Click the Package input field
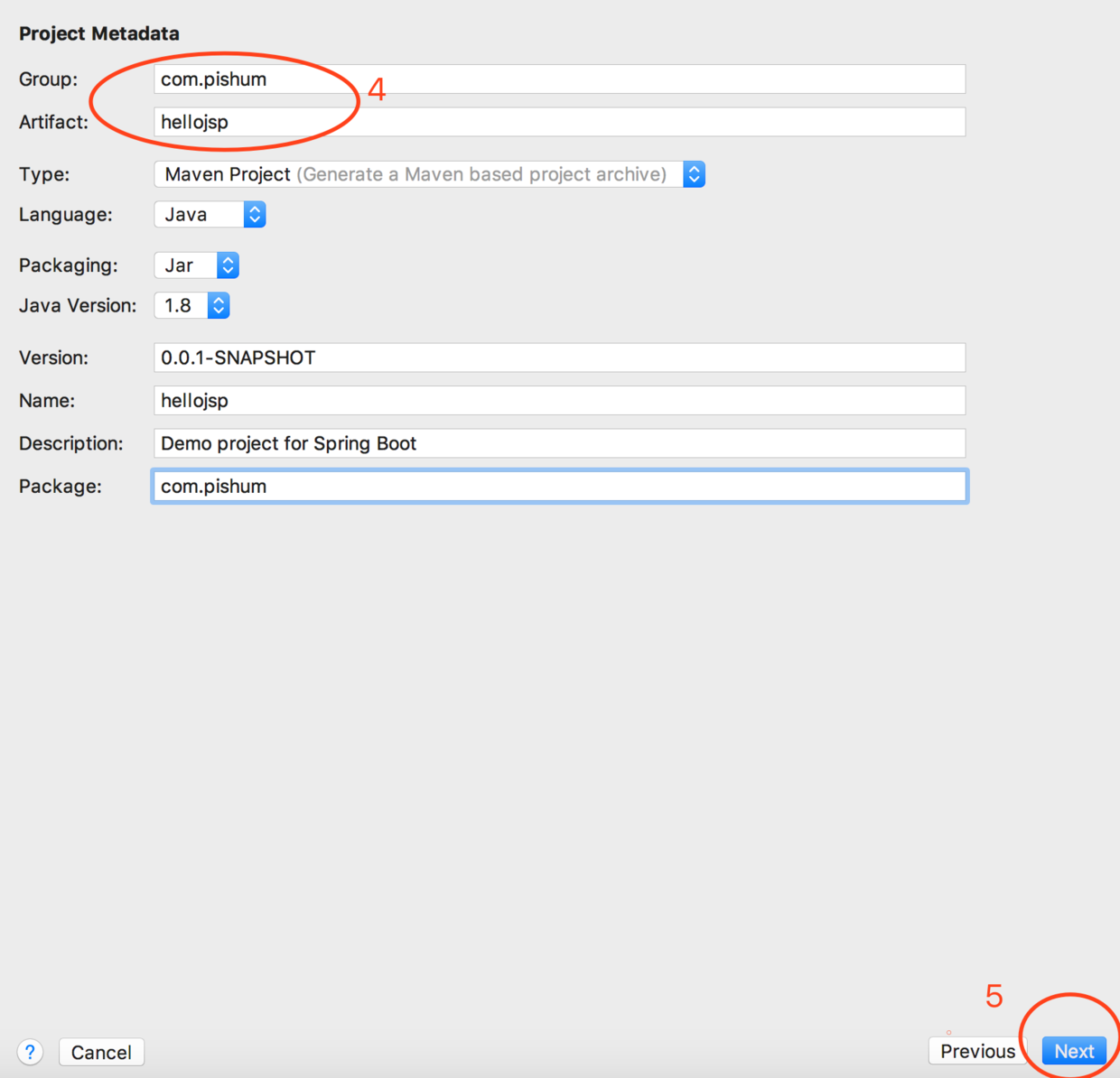The height and width of the screenshot is (1078, 1120). click(x=559, y=486)
